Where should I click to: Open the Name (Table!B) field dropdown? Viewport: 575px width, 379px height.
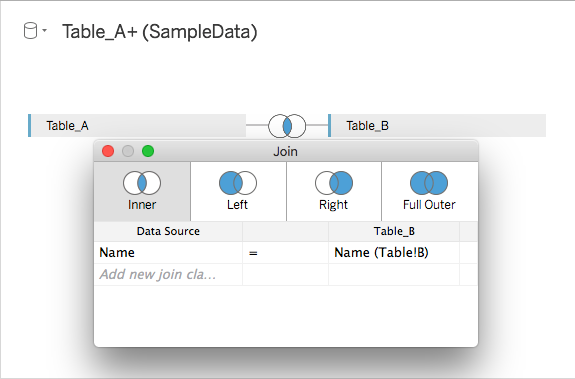tap(394, 253)
